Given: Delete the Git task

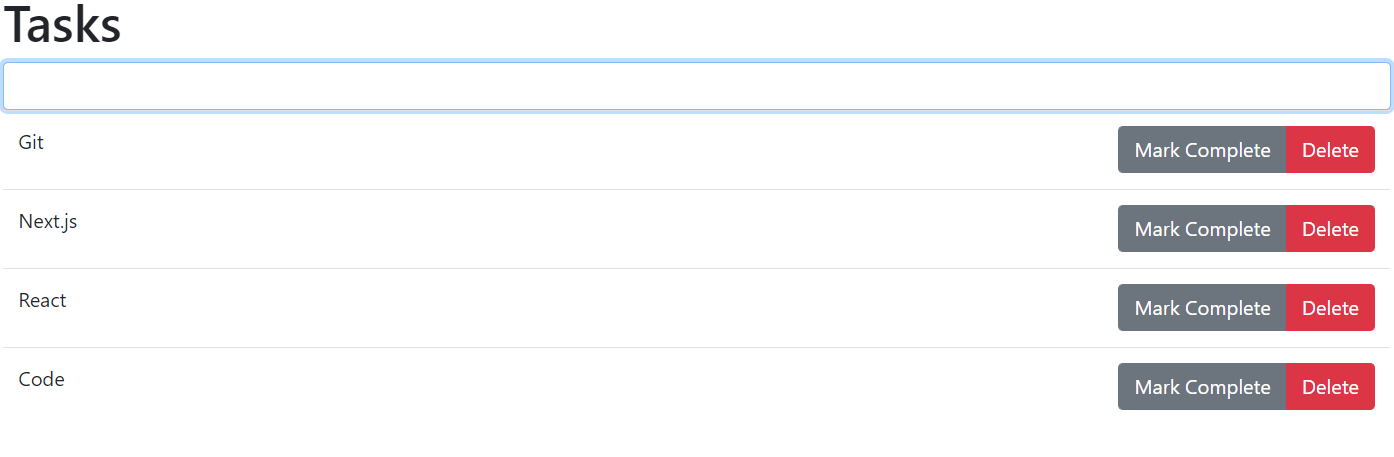Looking at the screenshot, I should tap(1330, 150).
